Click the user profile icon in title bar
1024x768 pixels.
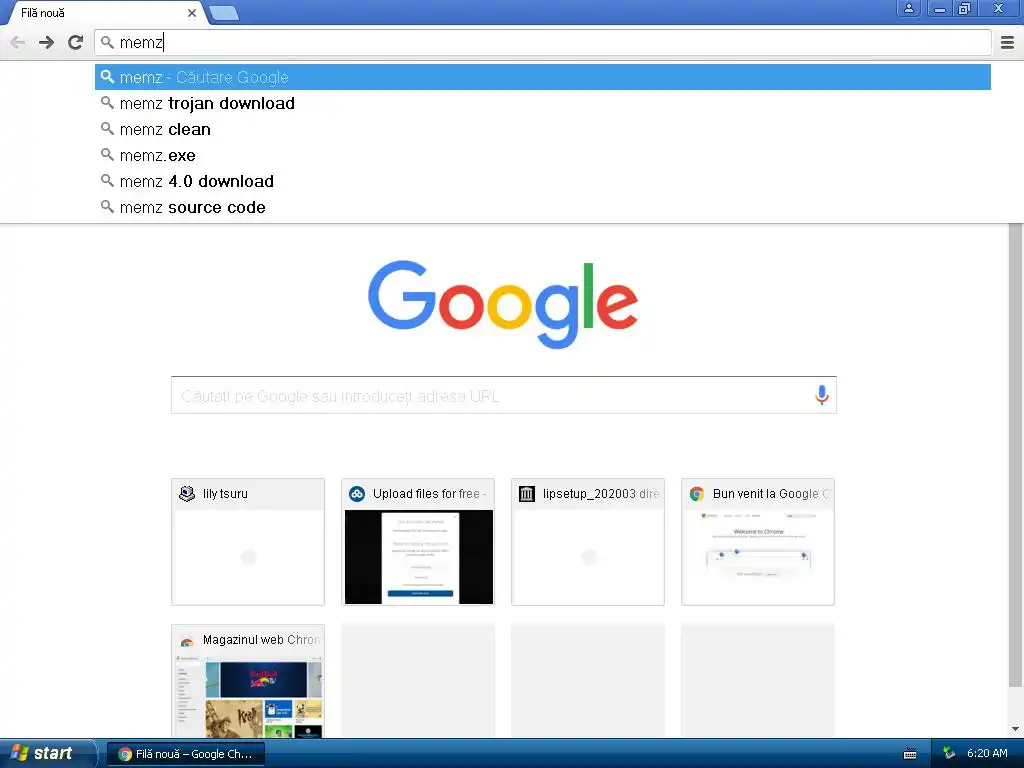[908, 8]
